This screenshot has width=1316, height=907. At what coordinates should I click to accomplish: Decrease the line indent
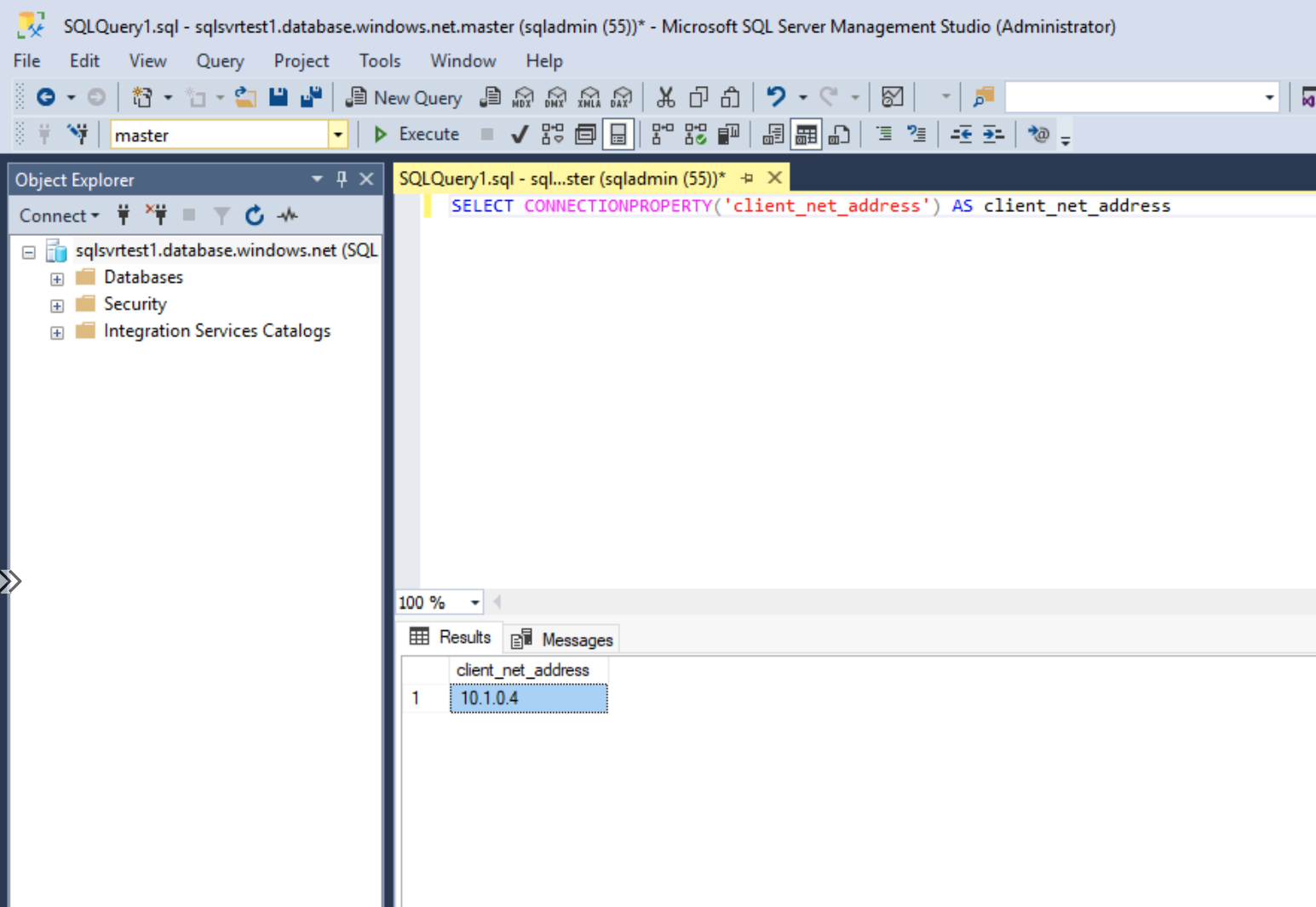(962, 134)
